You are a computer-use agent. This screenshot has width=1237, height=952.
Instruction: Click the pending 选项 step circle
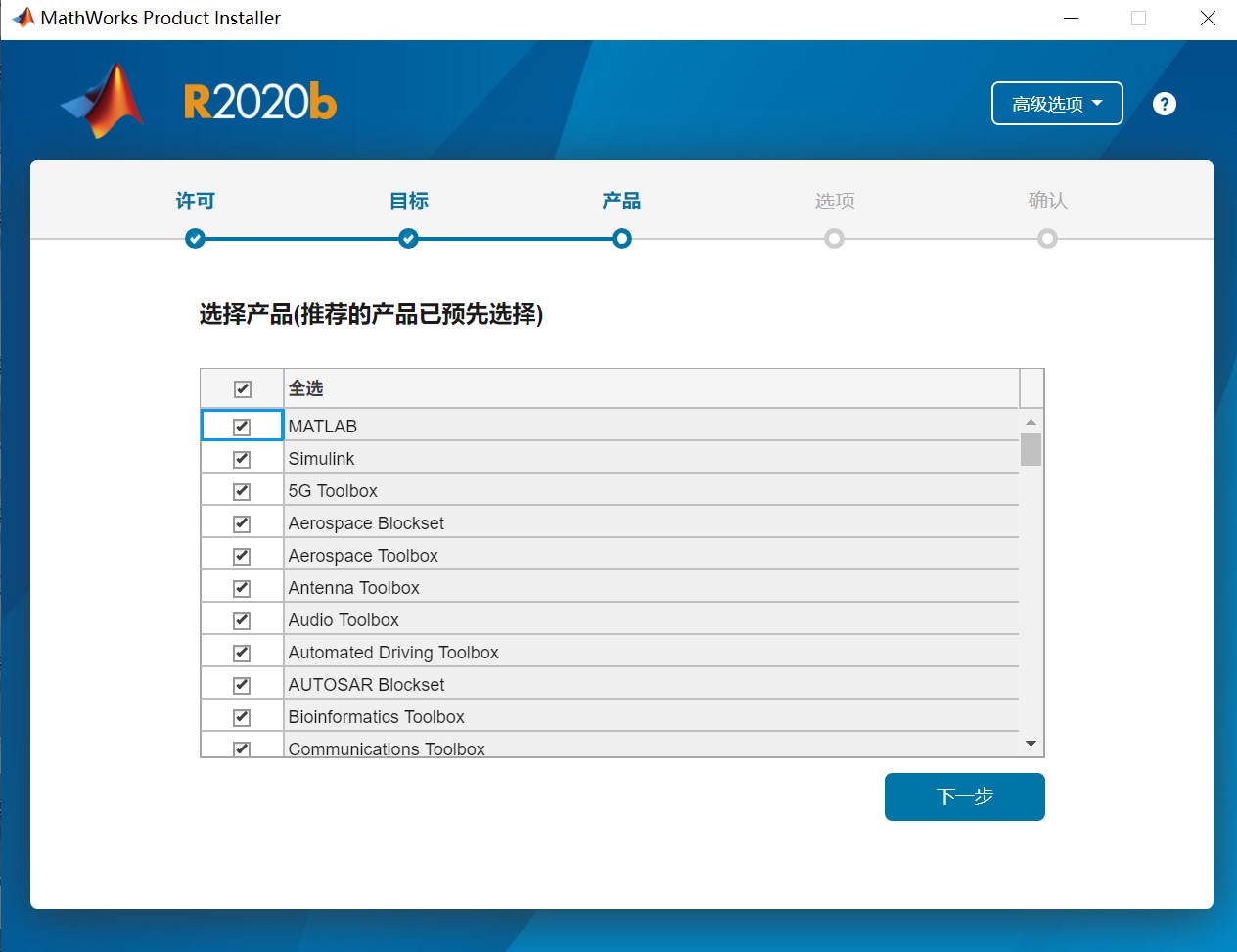(834, 239)
